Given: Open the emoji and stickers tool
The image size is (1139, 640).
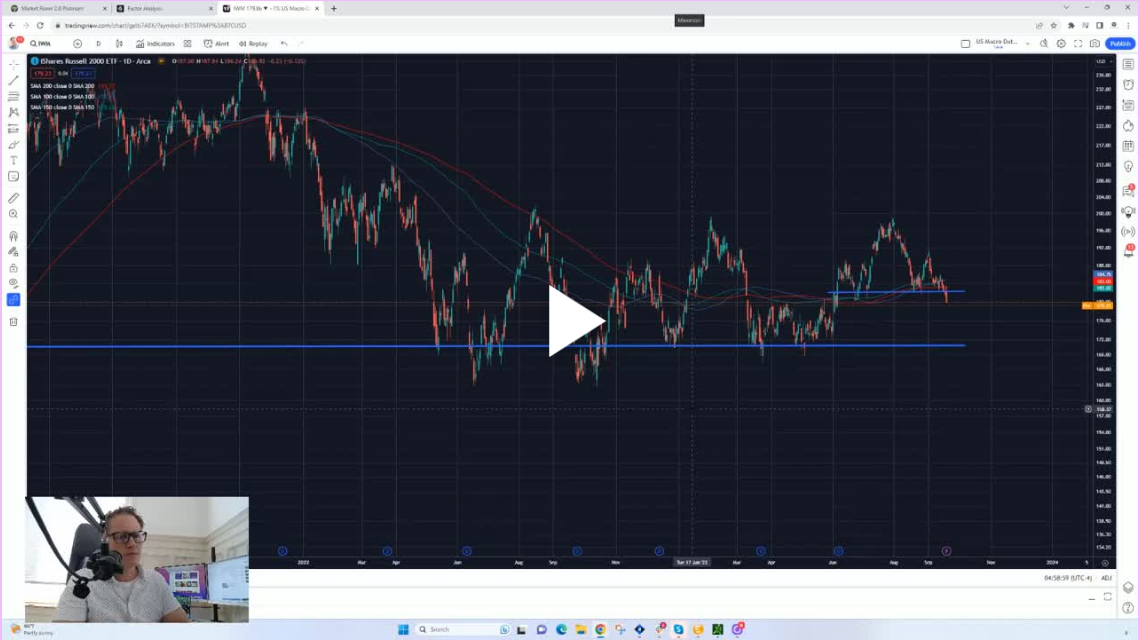Looking at the screenshot, I should [x=13, y=177].
